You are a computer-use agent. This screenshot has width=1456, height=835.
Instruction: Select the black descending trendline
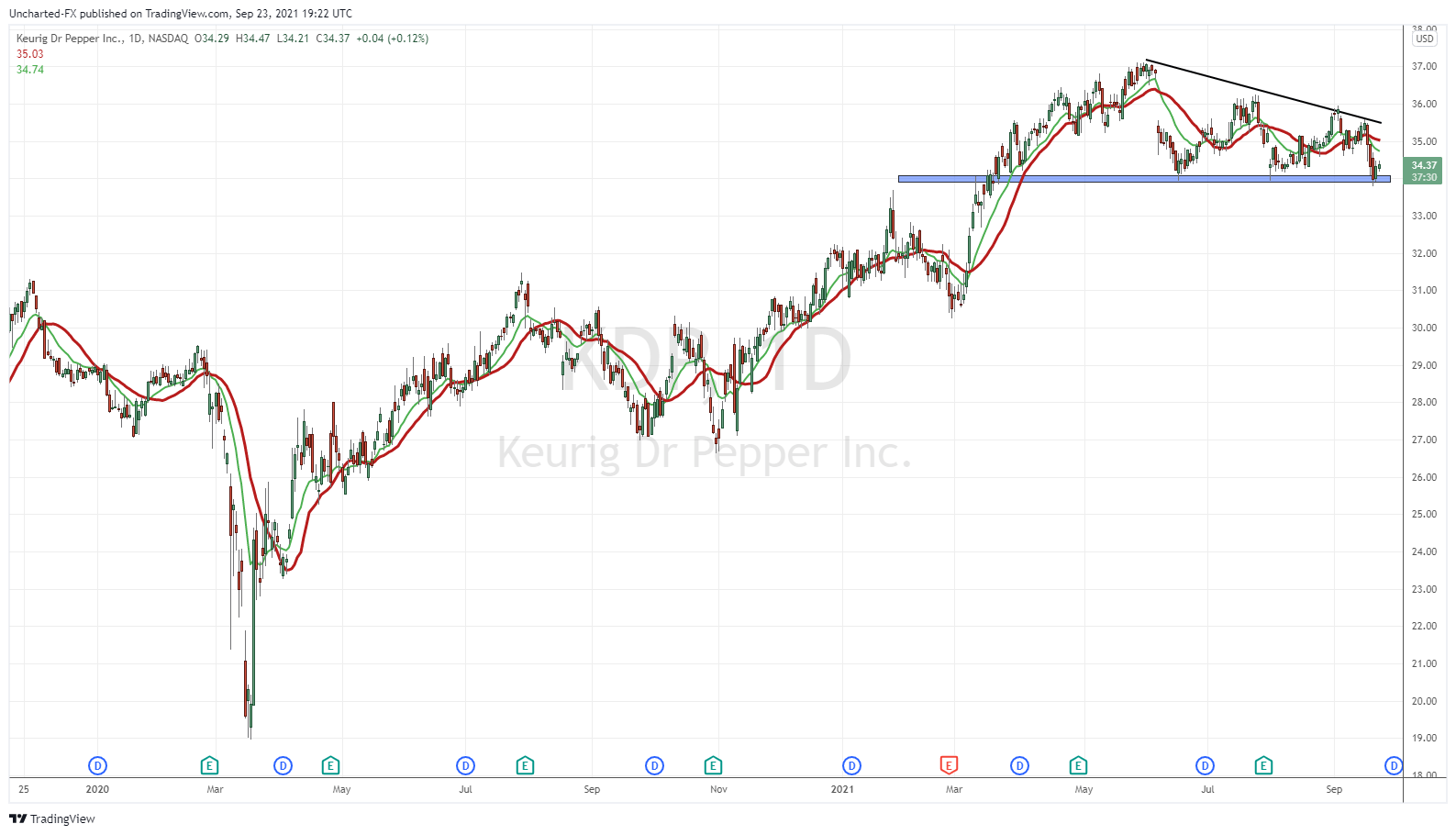1263,92
